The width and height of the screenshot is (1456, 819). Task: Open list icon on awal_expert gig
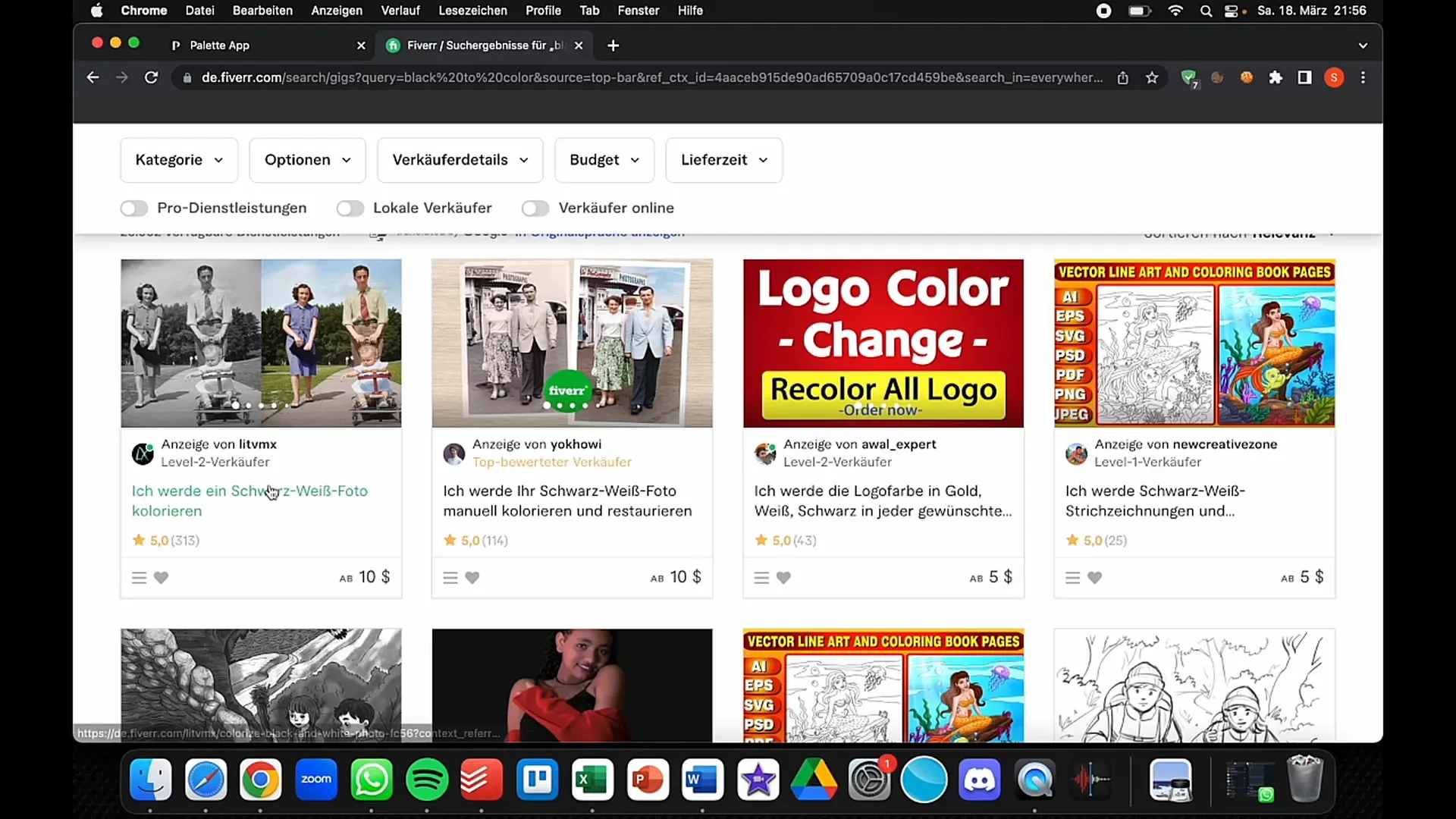point(761,578)
